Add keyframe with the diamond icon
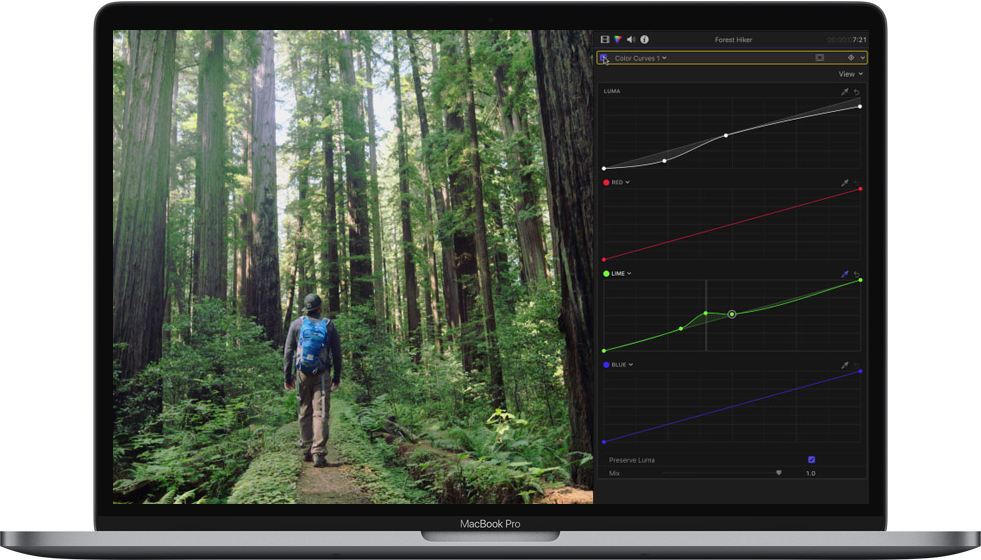The image size is (981, 560). [x=851, y=58]
